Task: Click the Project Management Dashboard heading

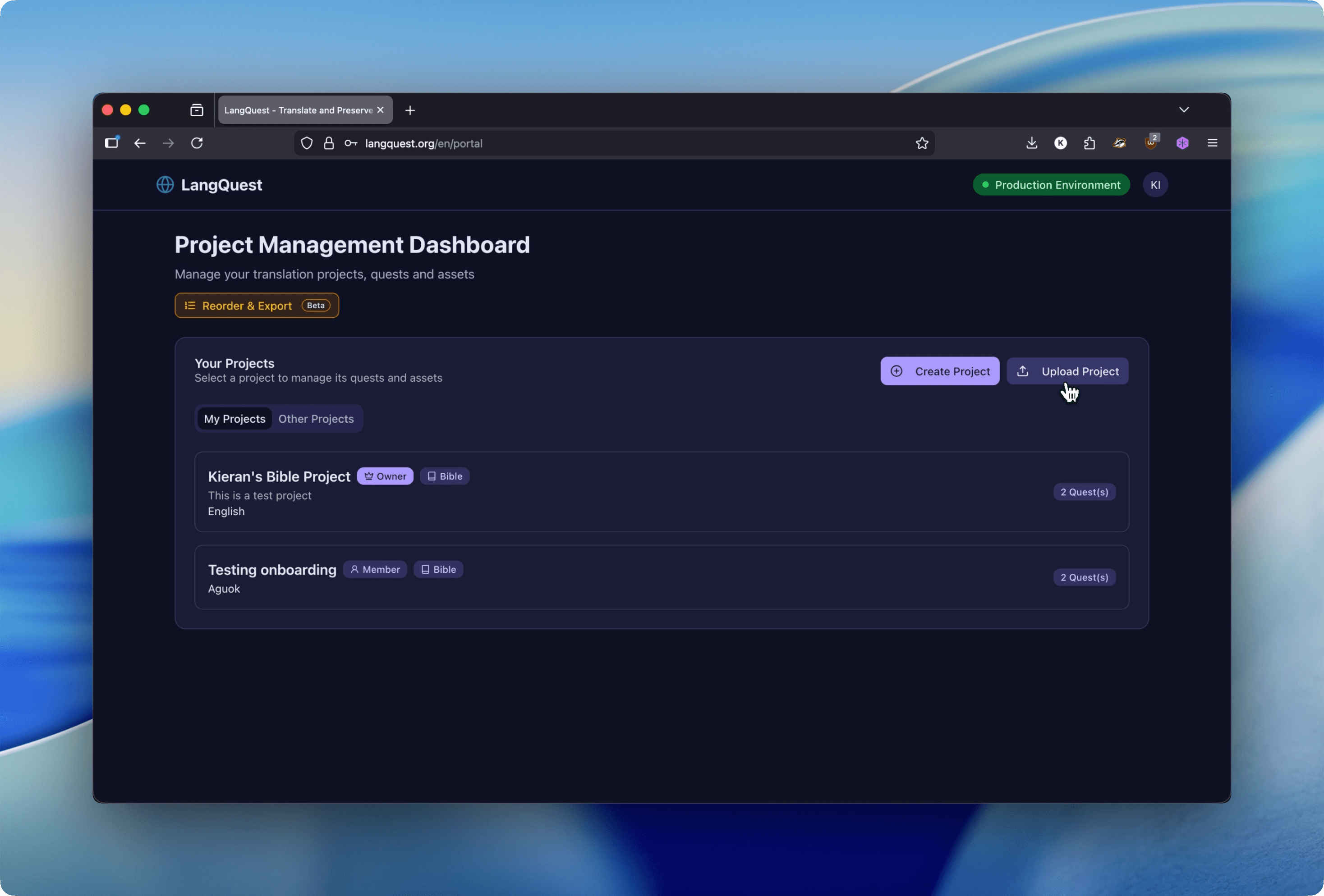Action: (352, 245)
